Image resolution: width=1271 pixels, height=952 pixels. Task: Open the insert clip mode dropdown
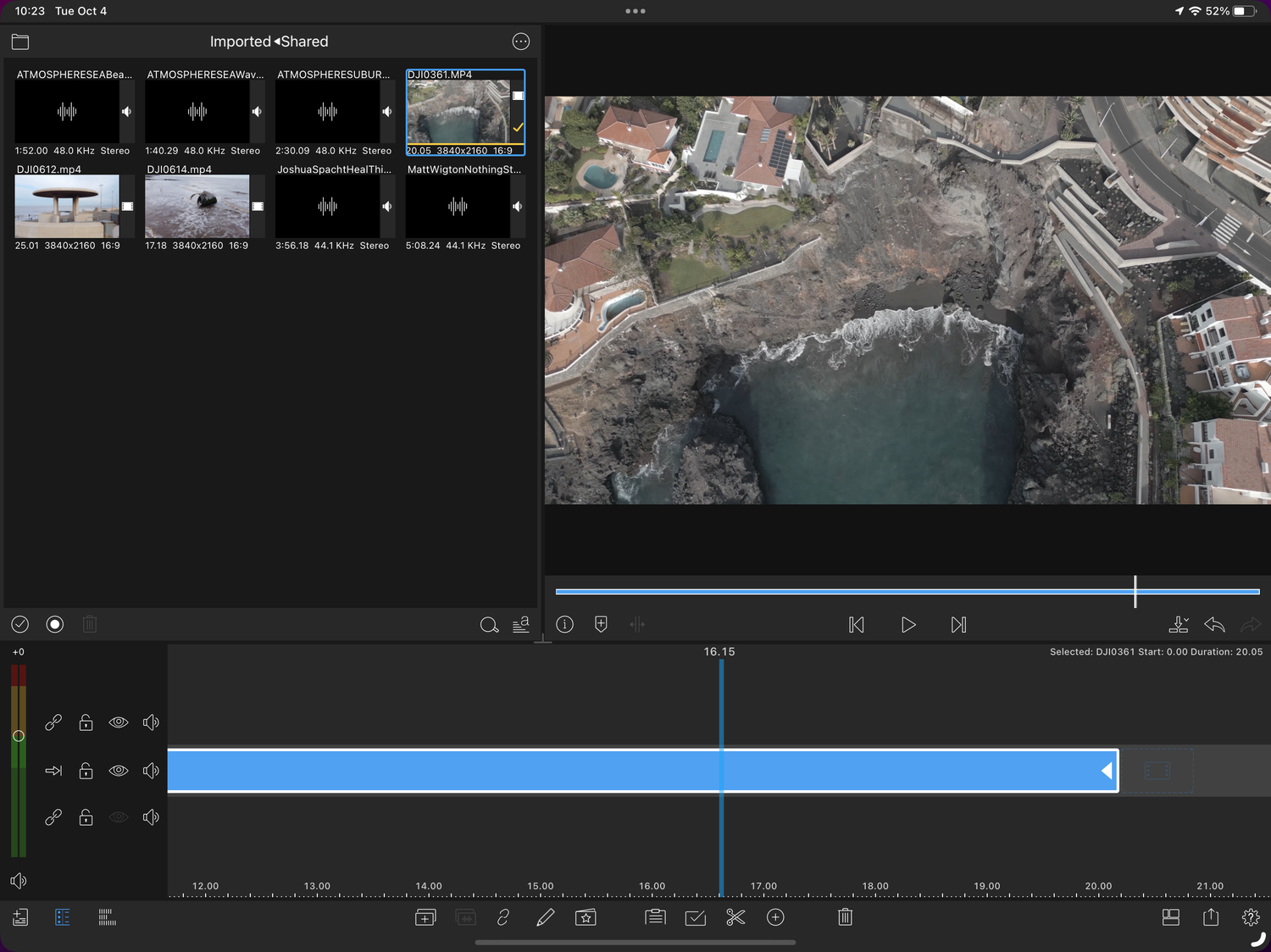(1178, 625)
